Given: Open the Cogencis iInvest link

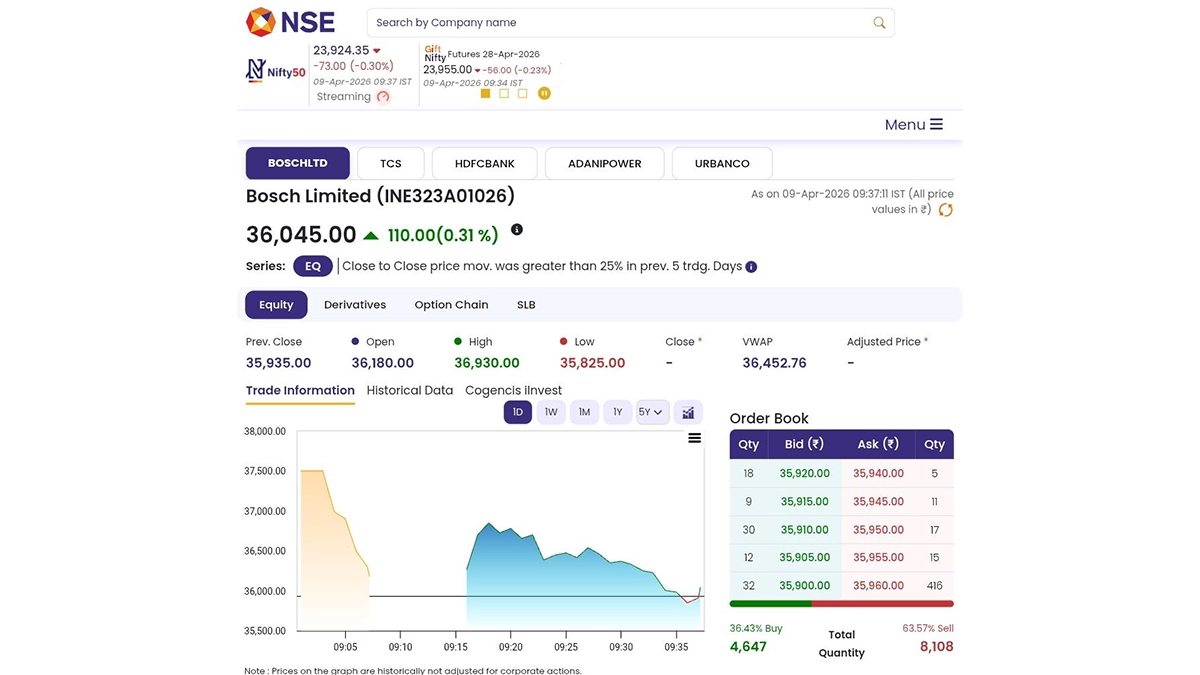Looking at the screenshot, I should pos(513,391).
